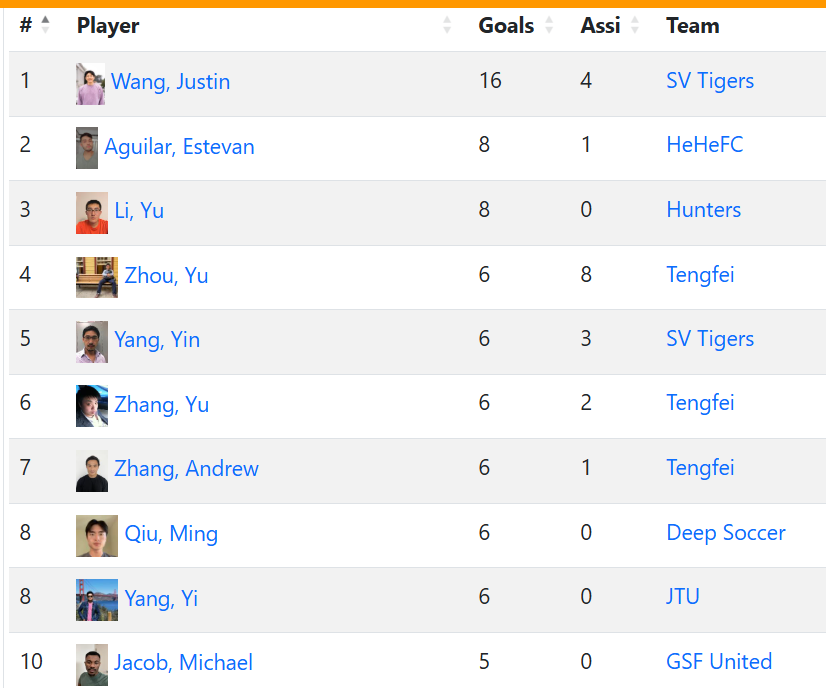Open JTU team link

pyautogui.click(x=683, y=597)
